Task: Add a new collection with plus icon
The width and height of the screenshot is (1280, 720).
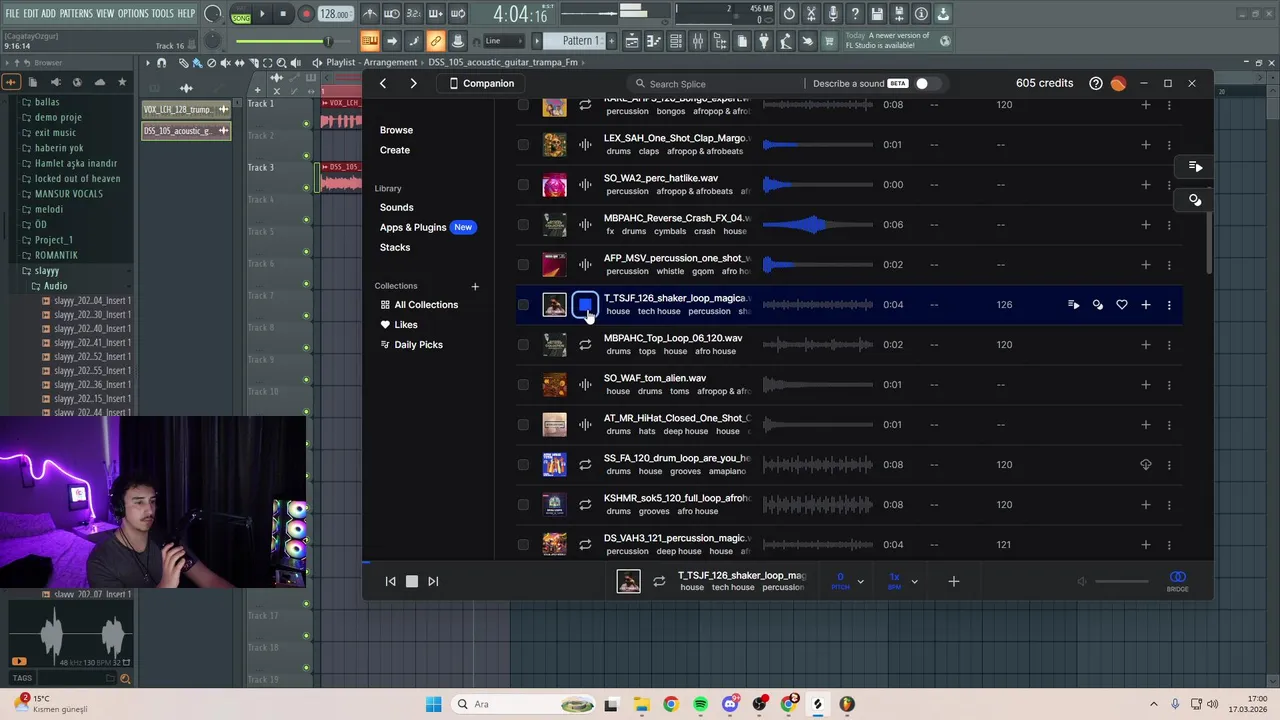Action: pos(475,286)
